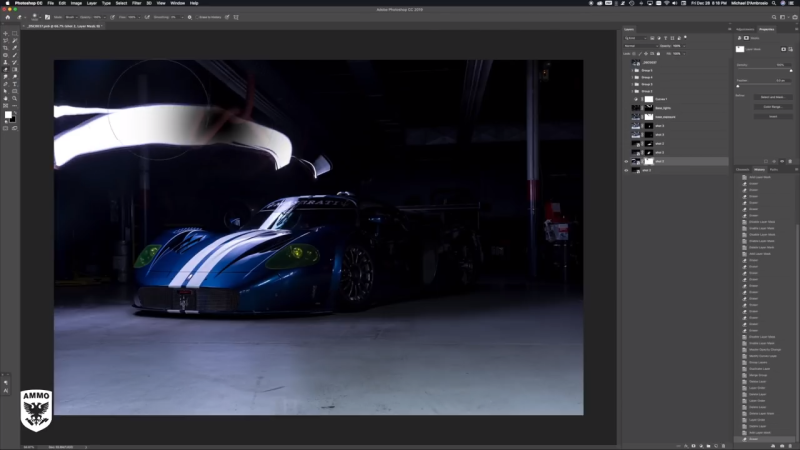This screenshot has width=800, height=450.
Task: Select the Hand tool
Action: (5, 98)
